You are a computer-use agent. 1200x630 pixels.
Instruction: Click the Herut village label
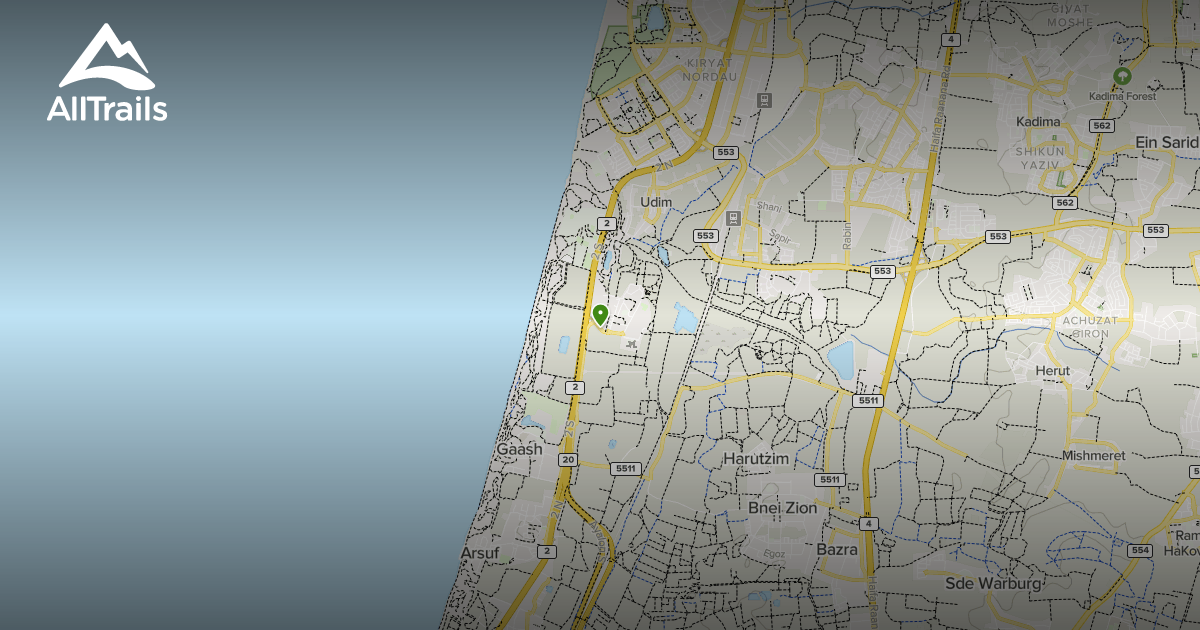point(1053,371)
